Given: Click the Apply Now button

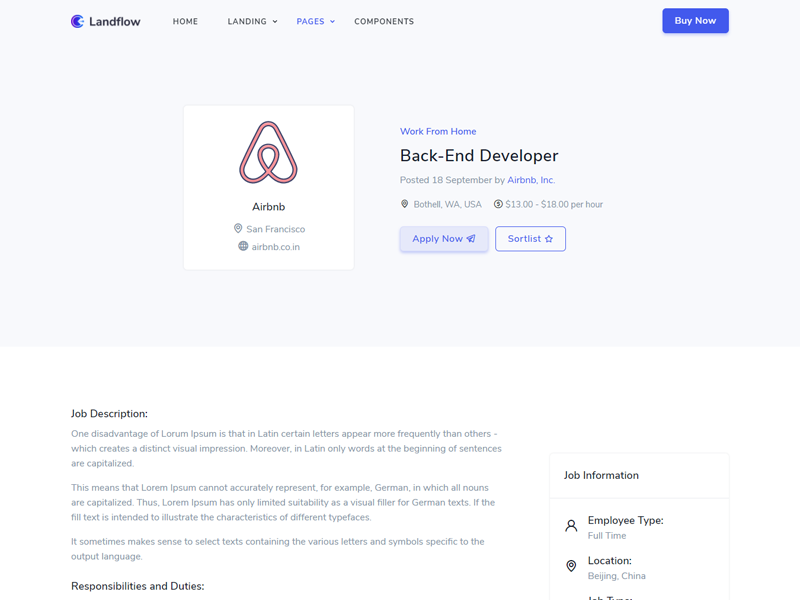Looking at the screenshot, I should coord(444,239).
